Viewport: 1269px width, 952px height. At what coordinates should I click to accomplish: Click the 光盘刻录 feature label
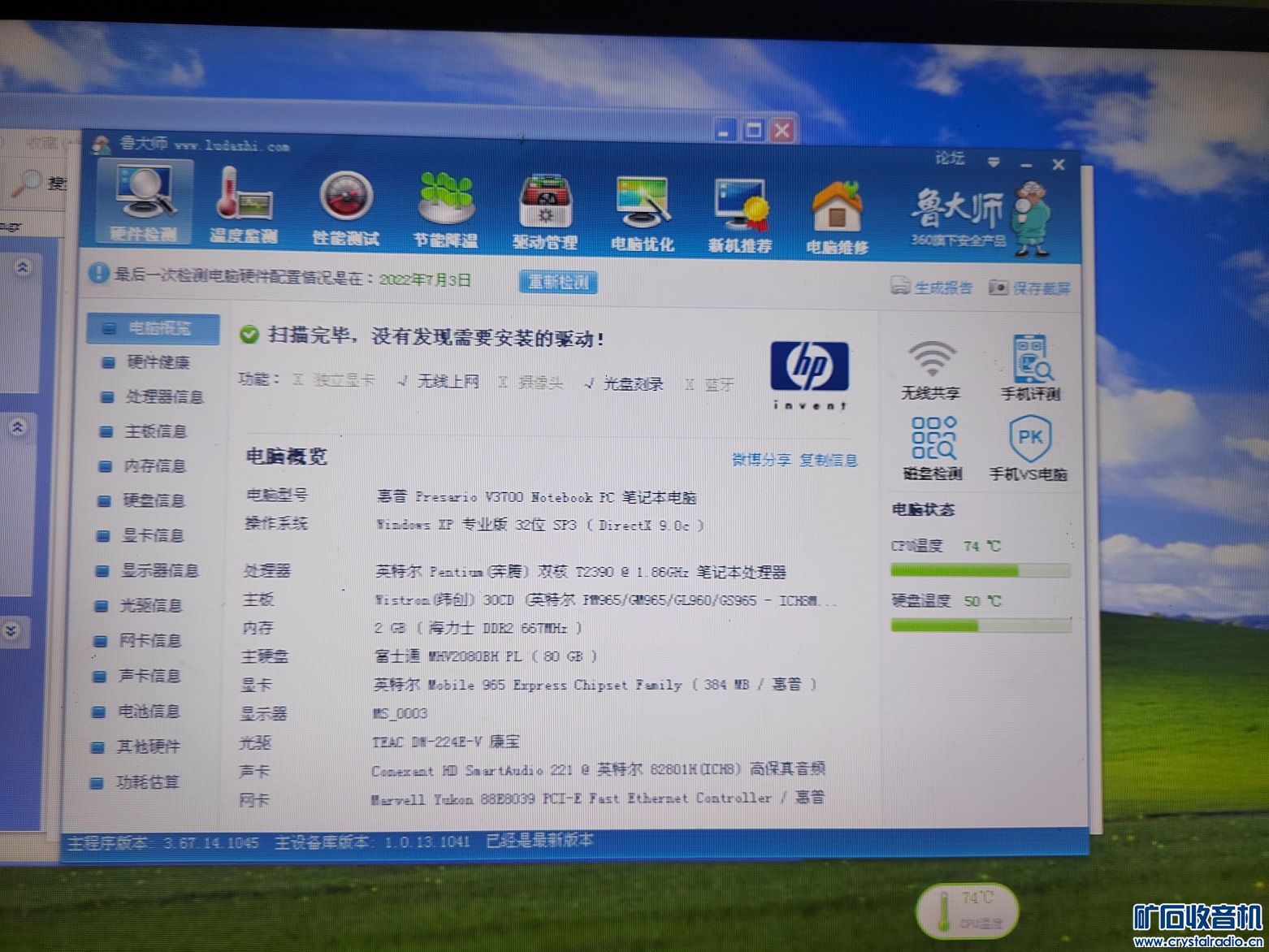point(633,384)
